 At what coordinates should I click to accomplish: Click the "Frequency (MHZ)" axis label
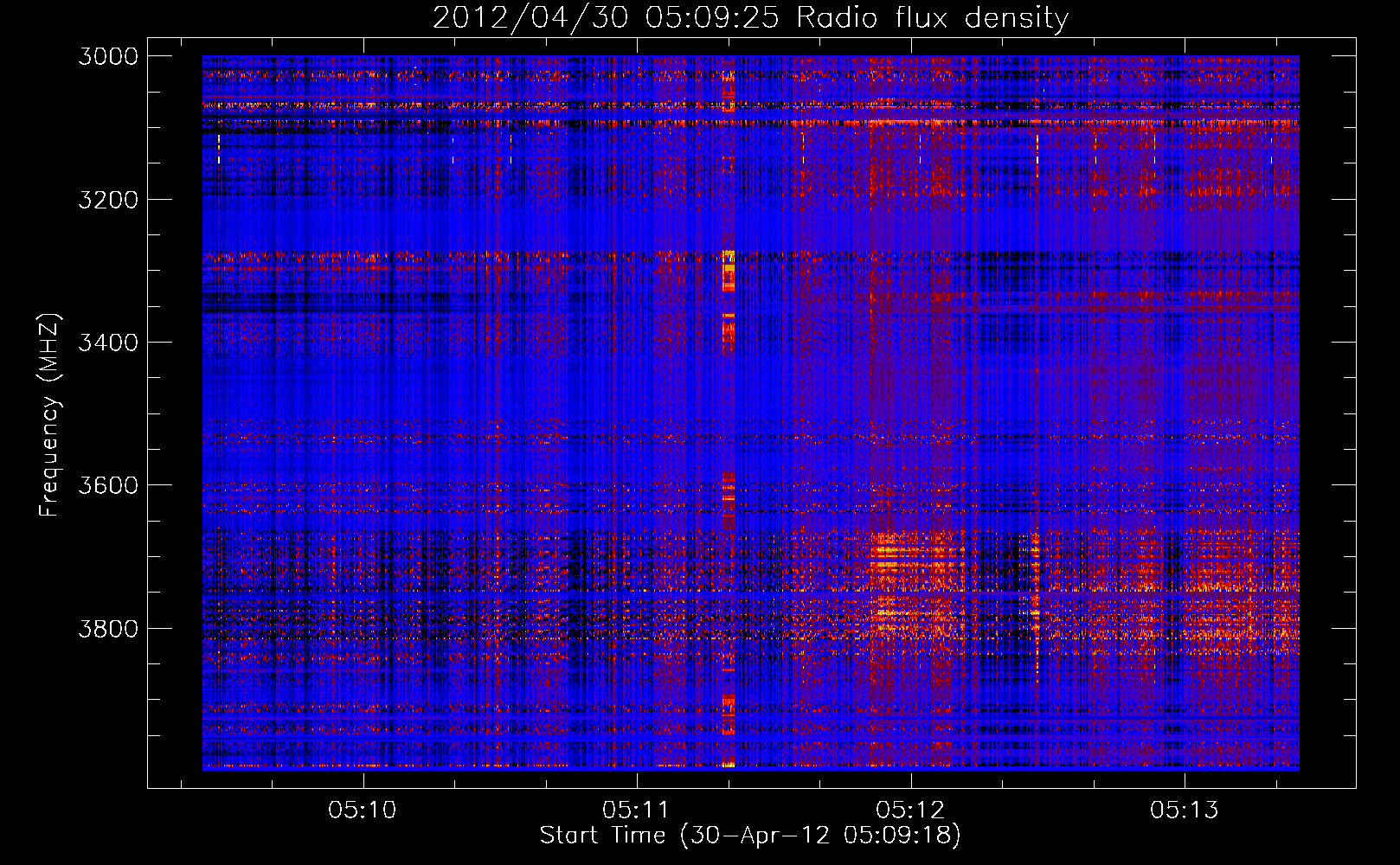[50, 415]
